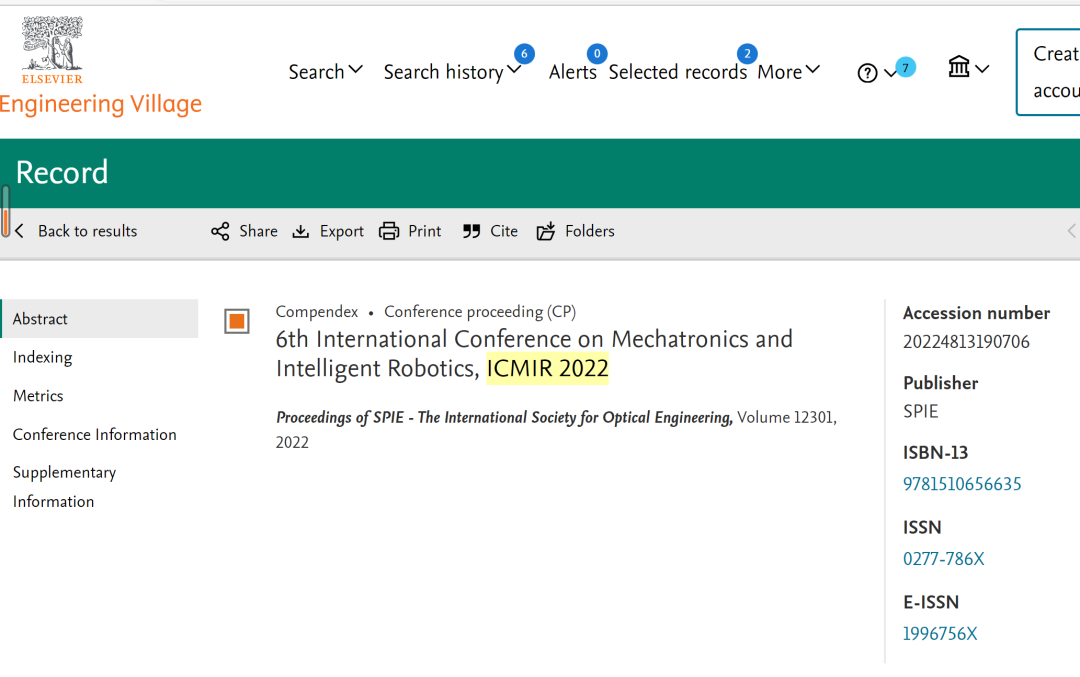Click the Cite quotation marks icon

(x=472, y=231)
